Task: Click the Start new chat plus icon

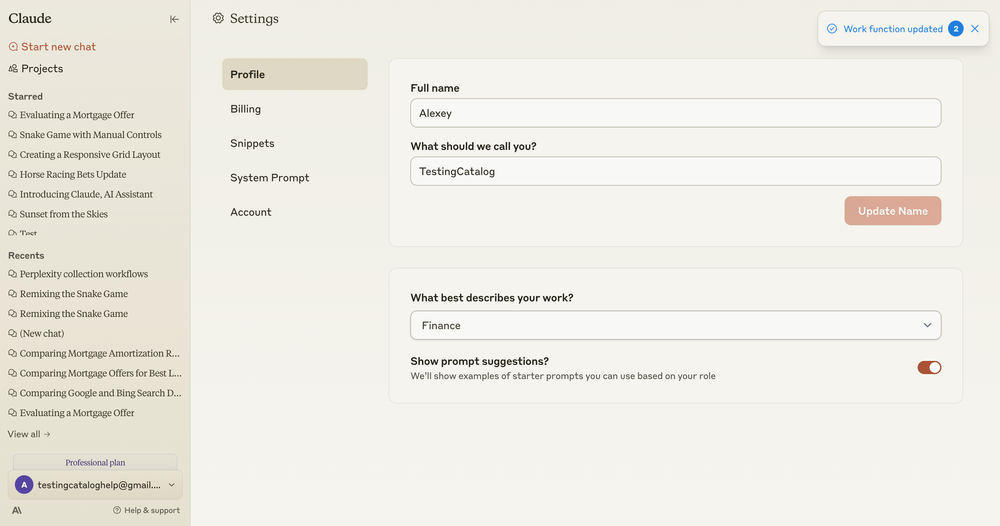Action: point(13,47)
